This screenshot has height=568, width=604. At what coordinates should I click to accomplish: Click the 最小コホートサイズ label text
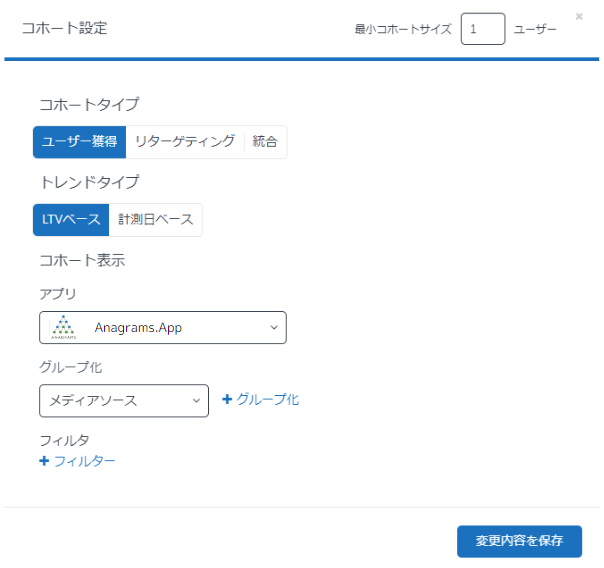[403, 30]
